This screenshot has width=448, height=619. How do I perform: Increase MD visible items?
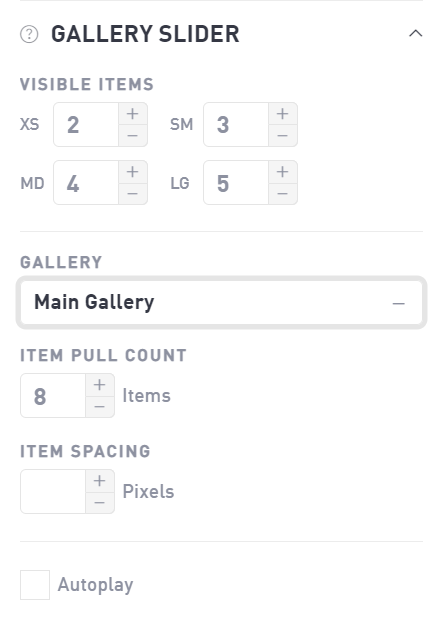pyautogui.click(x=133, y=172)
